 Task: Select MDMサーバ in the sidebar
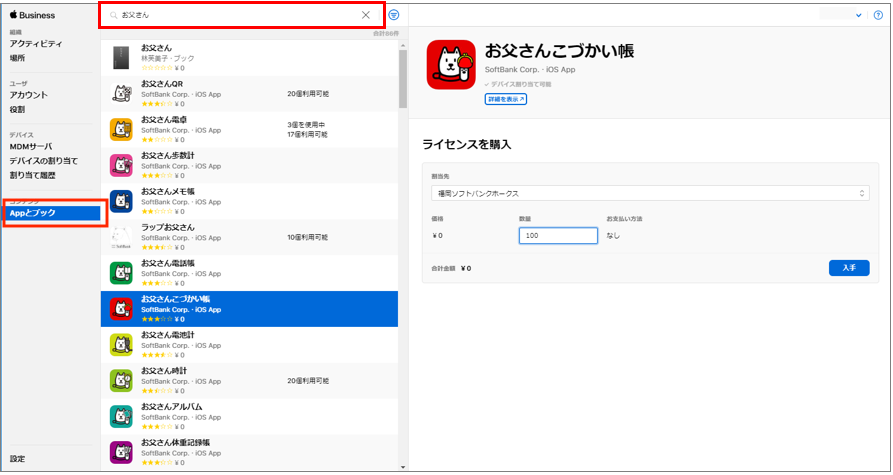tap(31, 147)
